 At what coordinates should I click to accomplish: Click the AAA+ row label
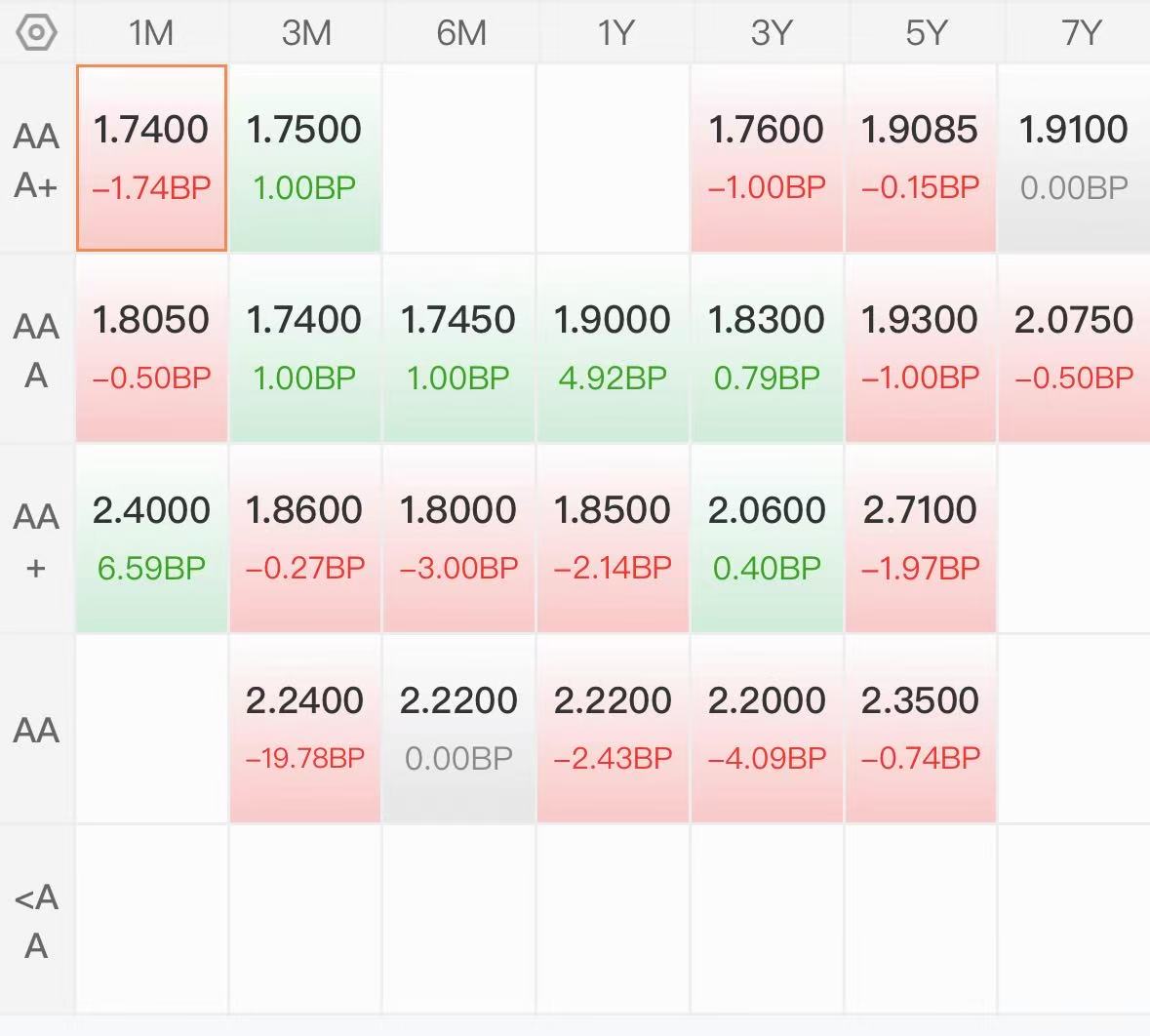pyautogui.click(x=36, y=159)
